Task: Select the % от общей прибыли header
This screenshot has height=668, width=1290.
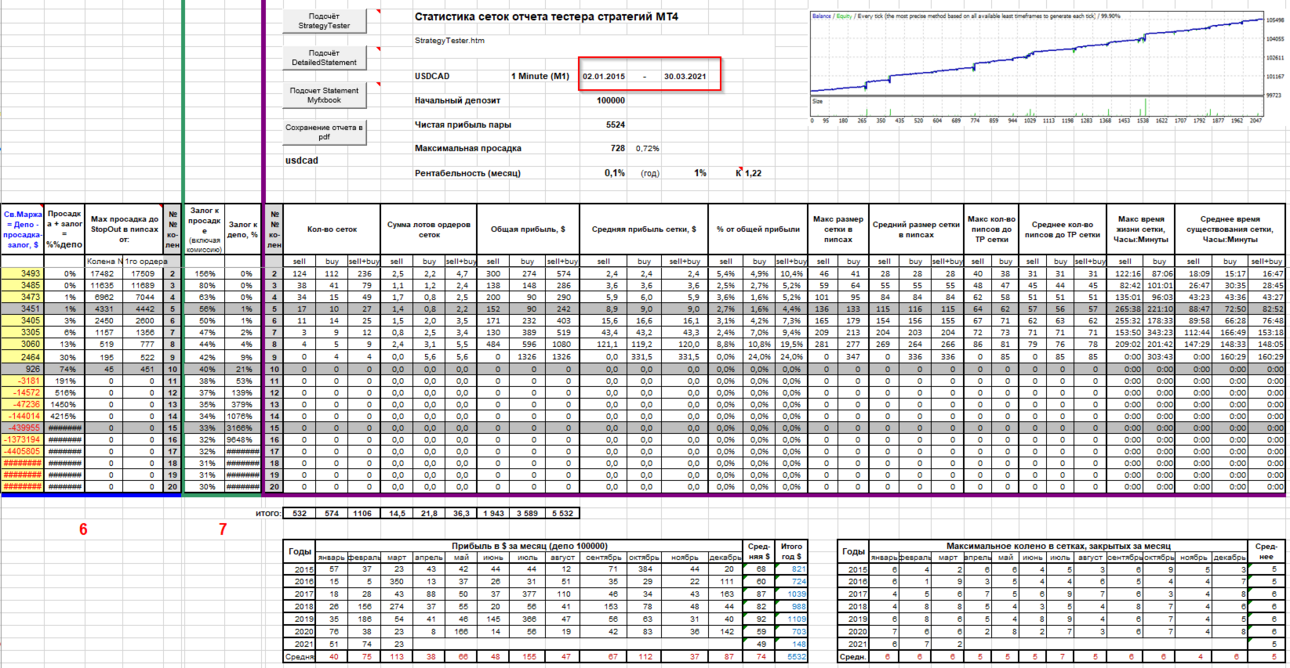Action: click(759, 229)
